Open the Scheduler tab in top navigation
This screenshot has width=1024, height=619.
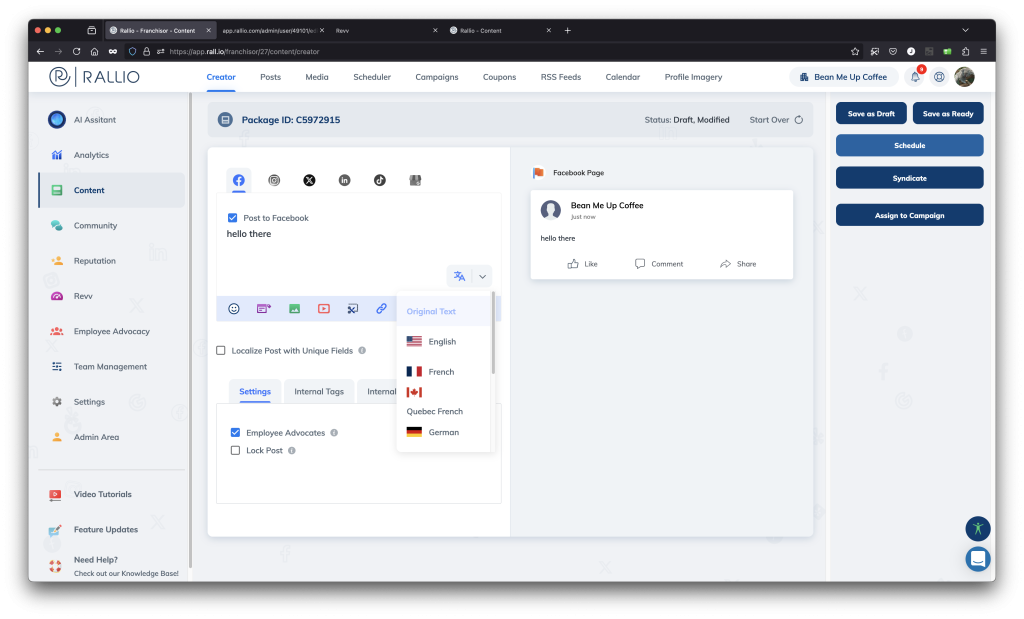pyautogui.click(x=372, y=77)
